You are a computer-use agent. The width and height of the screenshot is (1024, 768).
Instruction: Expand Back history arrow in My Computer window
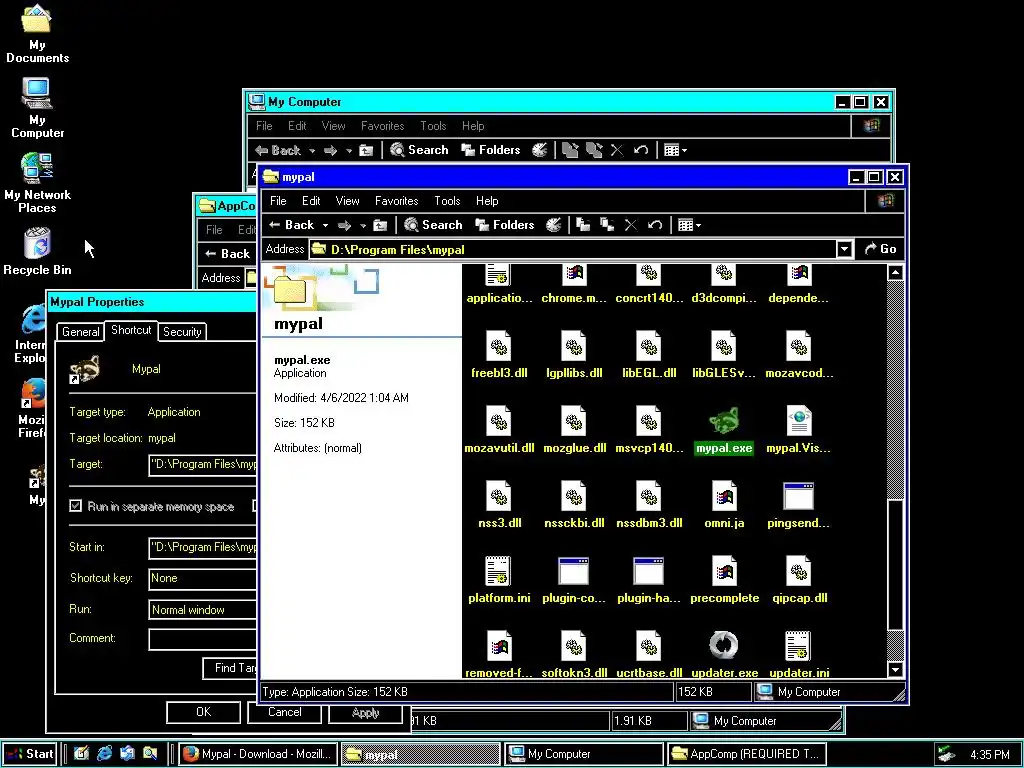pos(312,151)
